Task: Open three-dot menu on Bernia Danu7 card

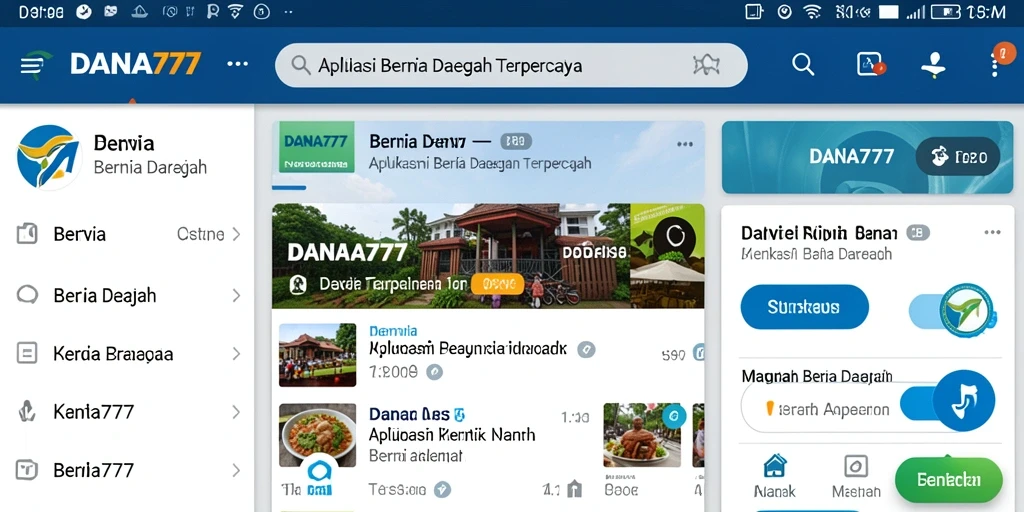Action: (x=685, y=144)
